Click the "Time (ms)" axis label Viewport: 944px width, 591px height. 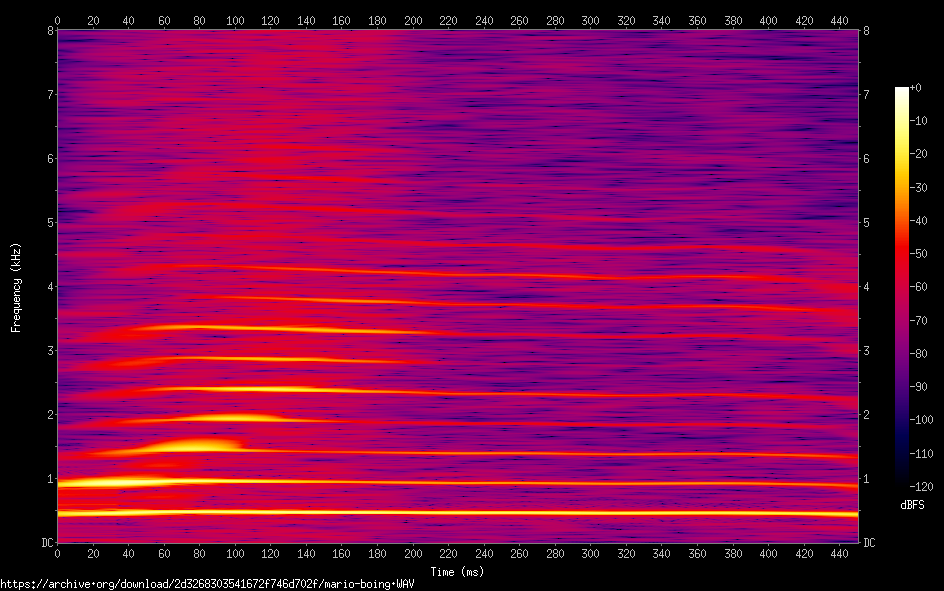pyautogui.click(x=459, y=572)
